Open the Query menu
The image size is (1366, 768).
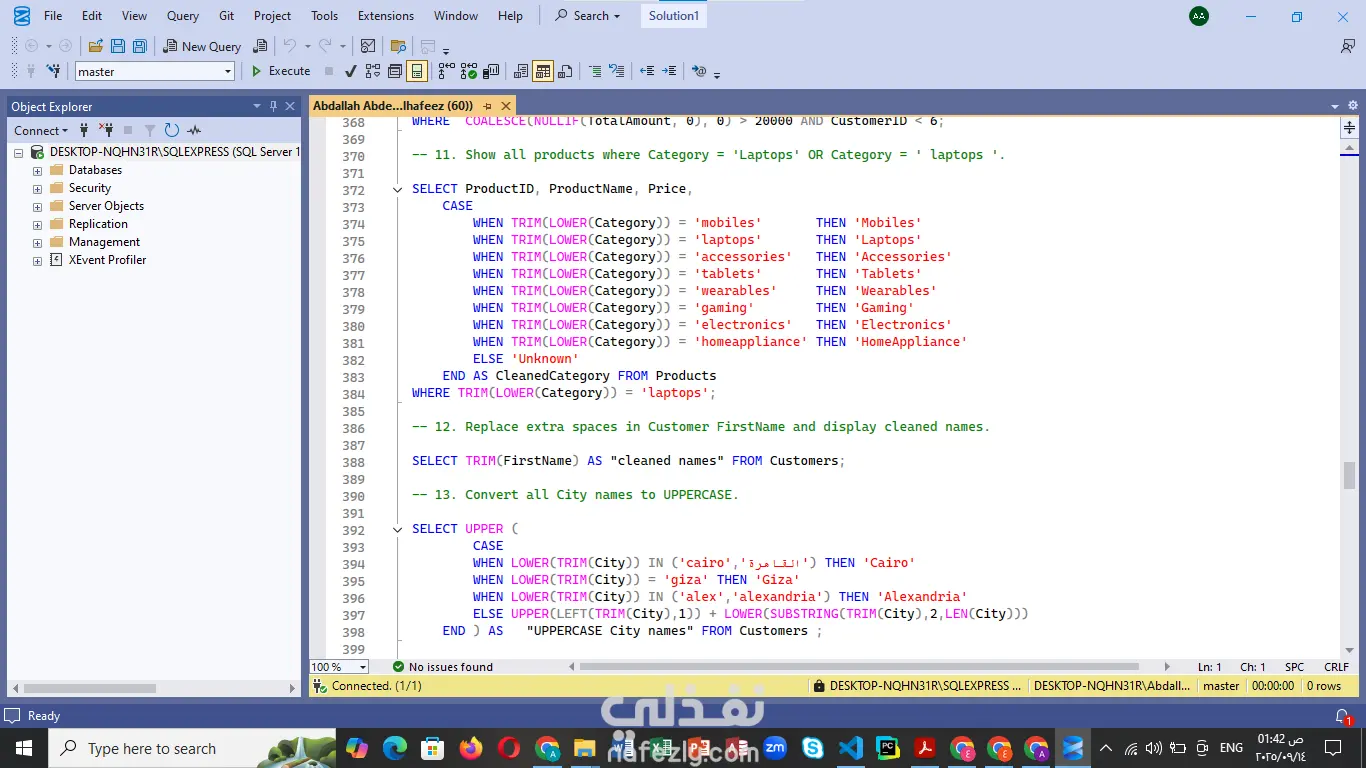coord(182,16)
